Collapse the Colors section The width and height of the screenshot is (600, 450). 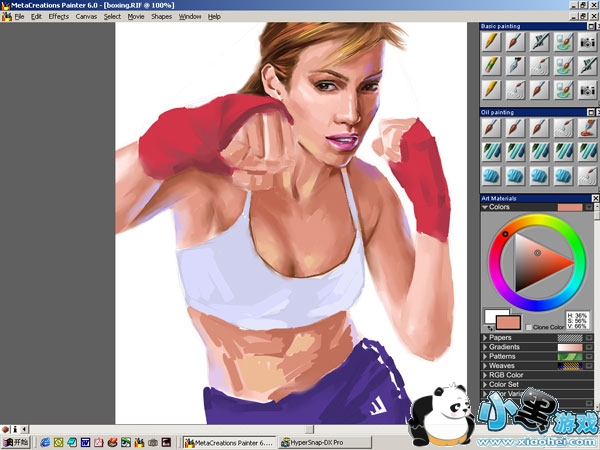click(x=485, y=207)
